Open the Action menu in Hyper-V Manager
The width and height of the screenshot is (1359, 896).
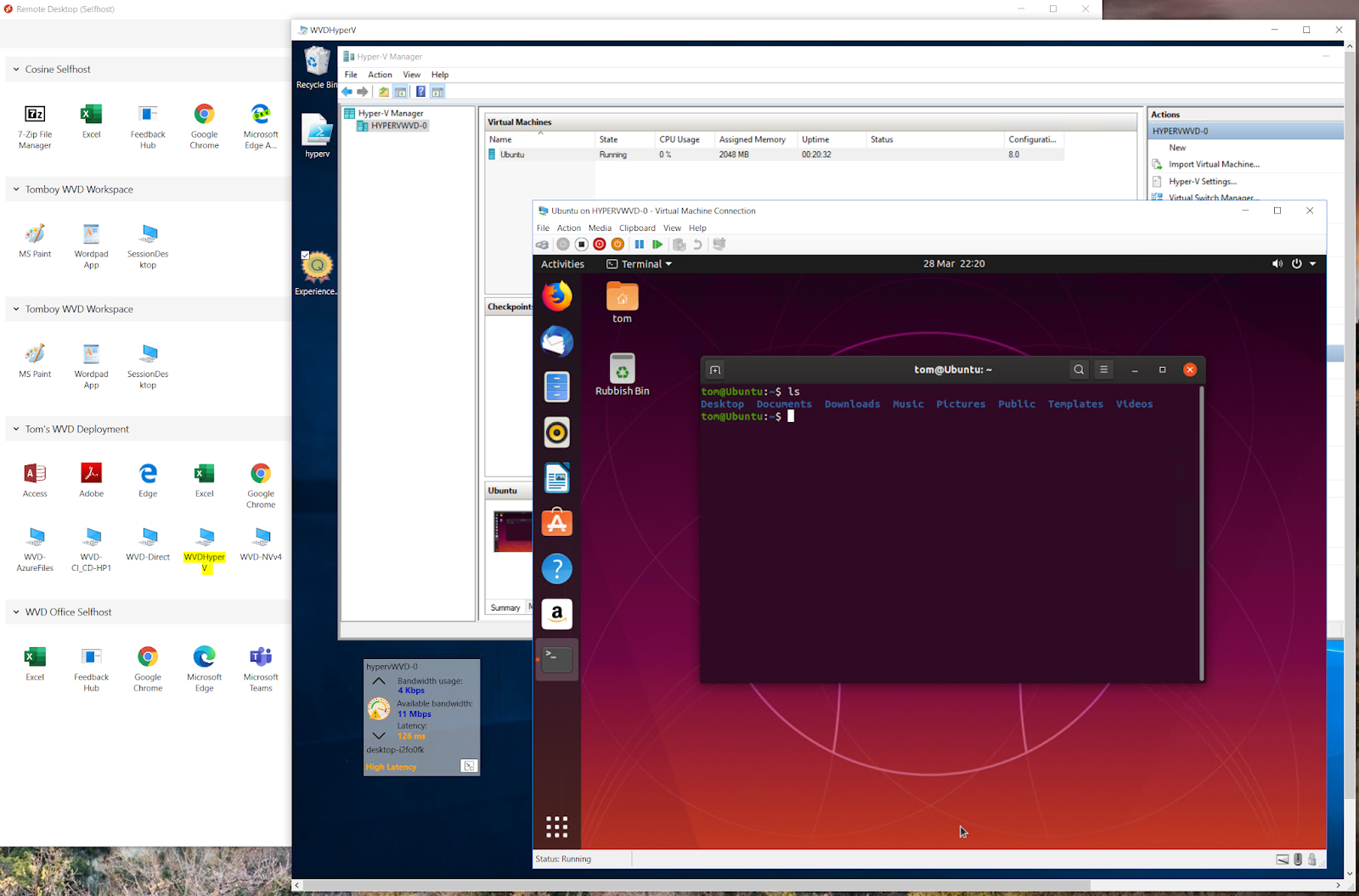tap(380, 75)
